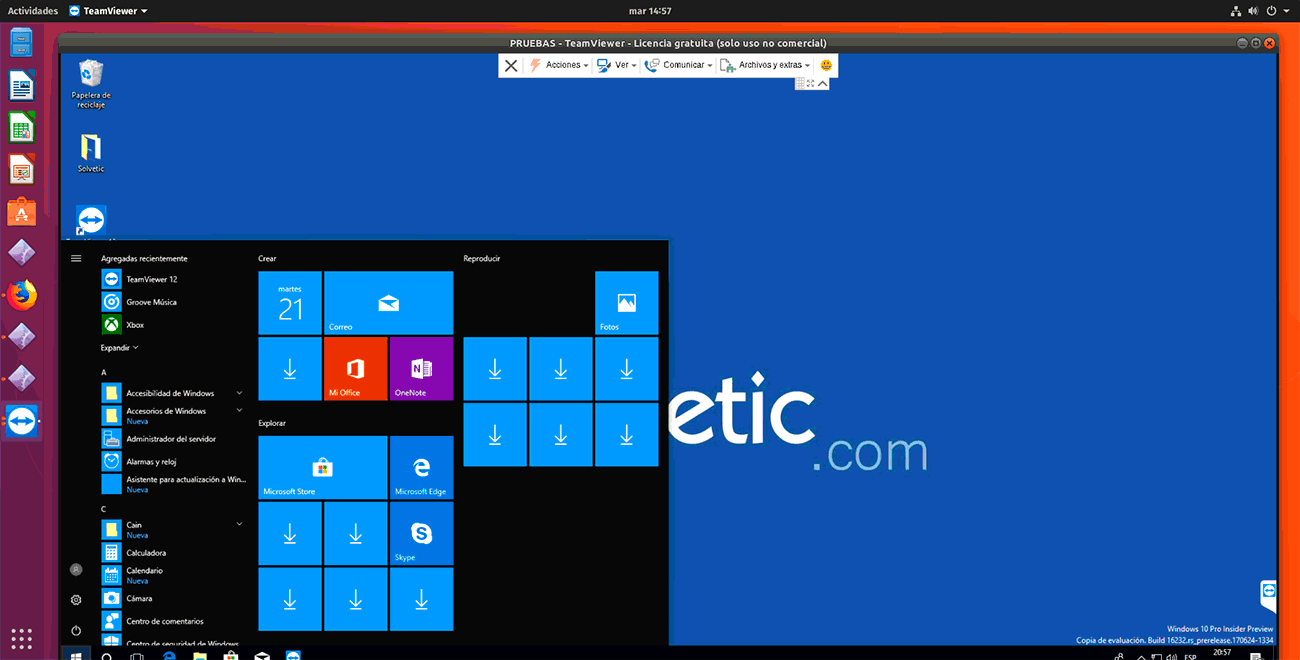Expand the Accesorios de Windows folder

174,414
